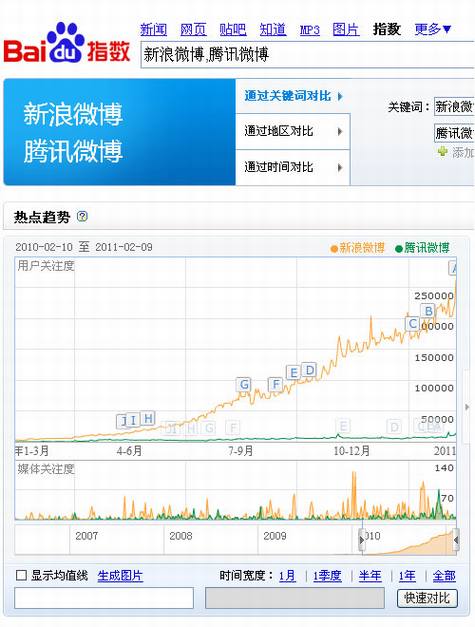Viewport: 475px width, 627px height.
Task: Click the right arrow at chart edge
Action: (x=467, y=407)
